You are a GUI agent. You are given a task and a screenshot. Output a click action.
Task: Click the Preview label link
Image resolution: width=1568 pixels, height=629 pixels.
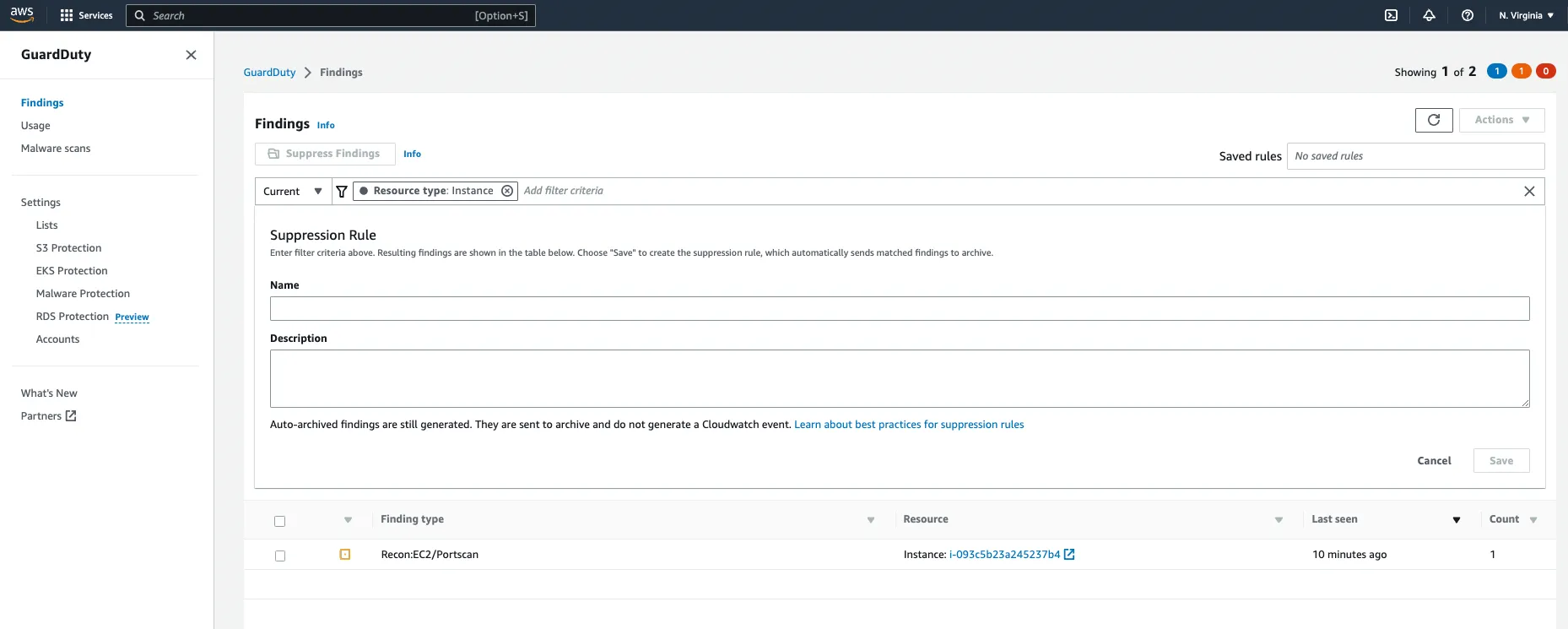(x=132, y=317)
